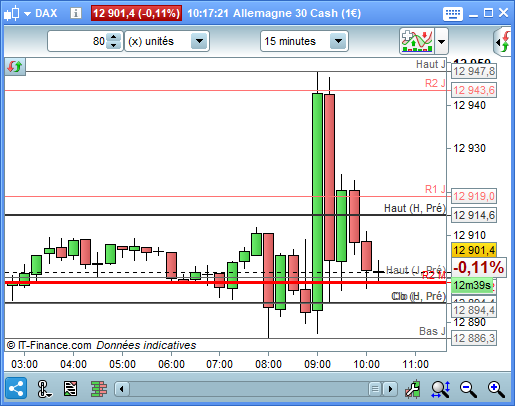Expand the dropdown arrow beside DAX
This screenshot has width=515, height=406.
tap(27, 14)
